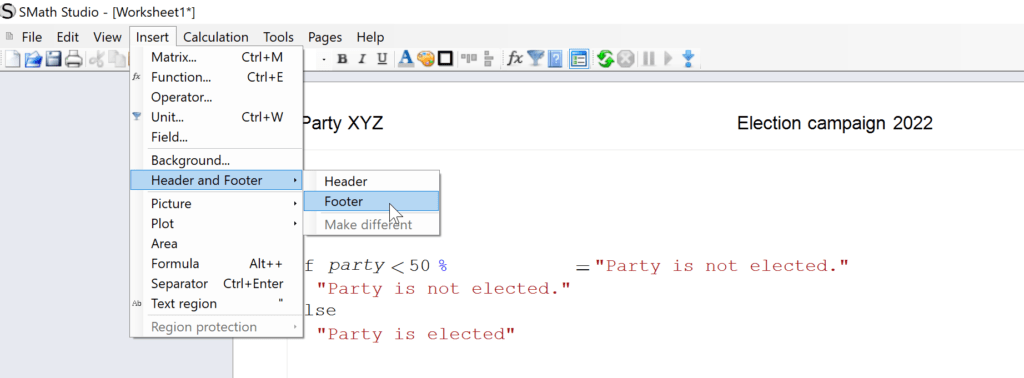Viewport: 1024px width, 378px height.
Task: Toggle Bold text formatting
Action: (x=342, y=59)
